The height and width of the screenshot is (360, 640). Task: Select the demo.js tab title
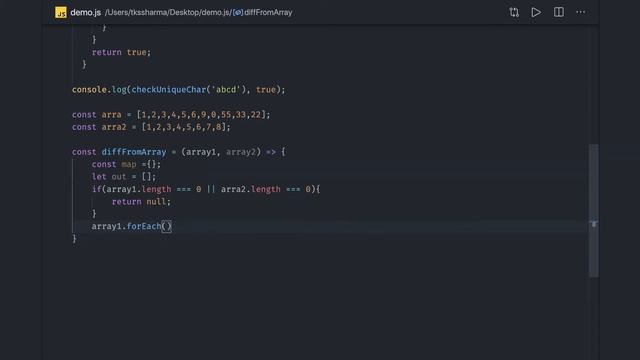click(85, 13)
